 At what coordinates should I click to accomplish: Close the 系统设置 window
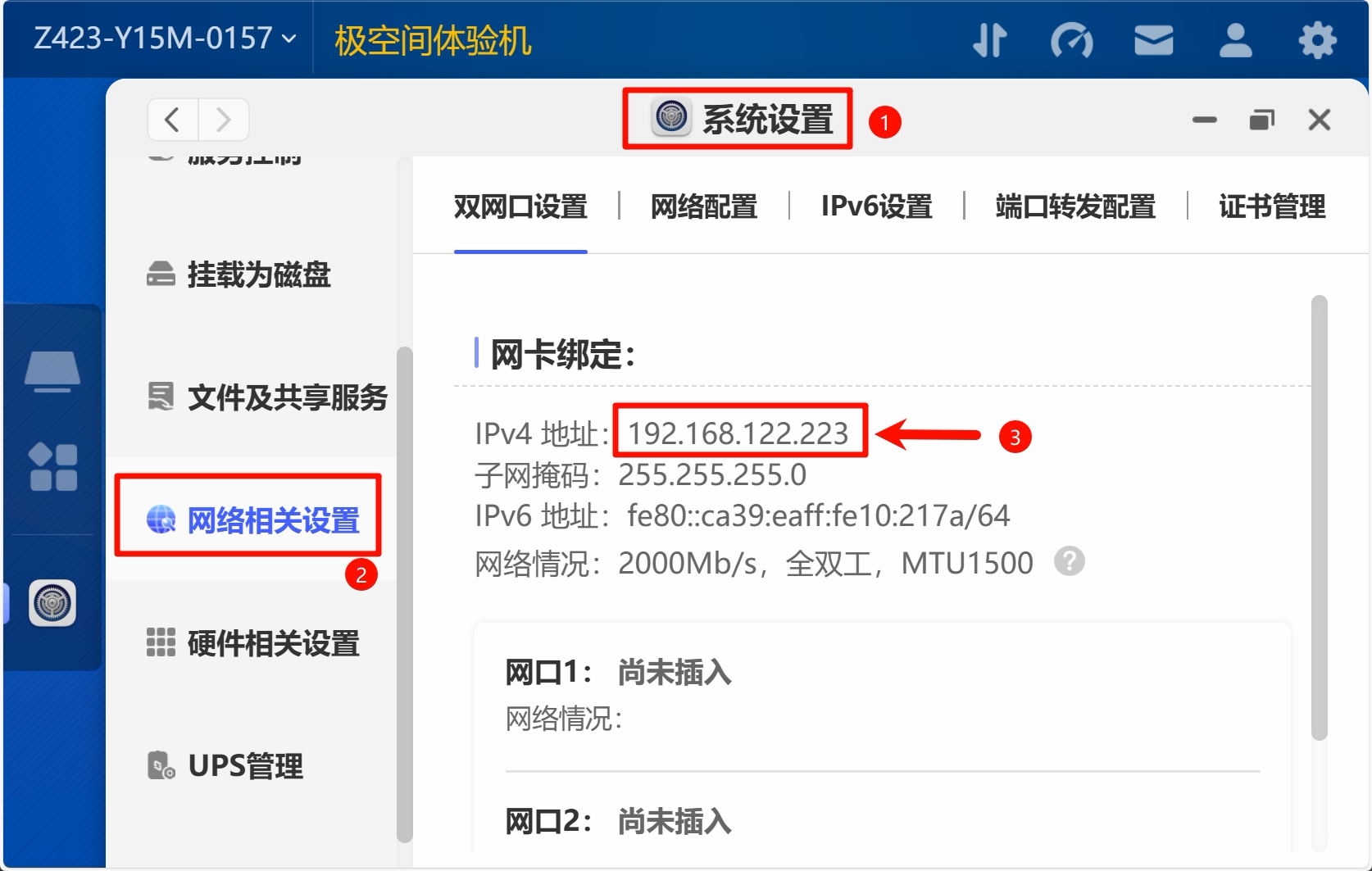1320,120
